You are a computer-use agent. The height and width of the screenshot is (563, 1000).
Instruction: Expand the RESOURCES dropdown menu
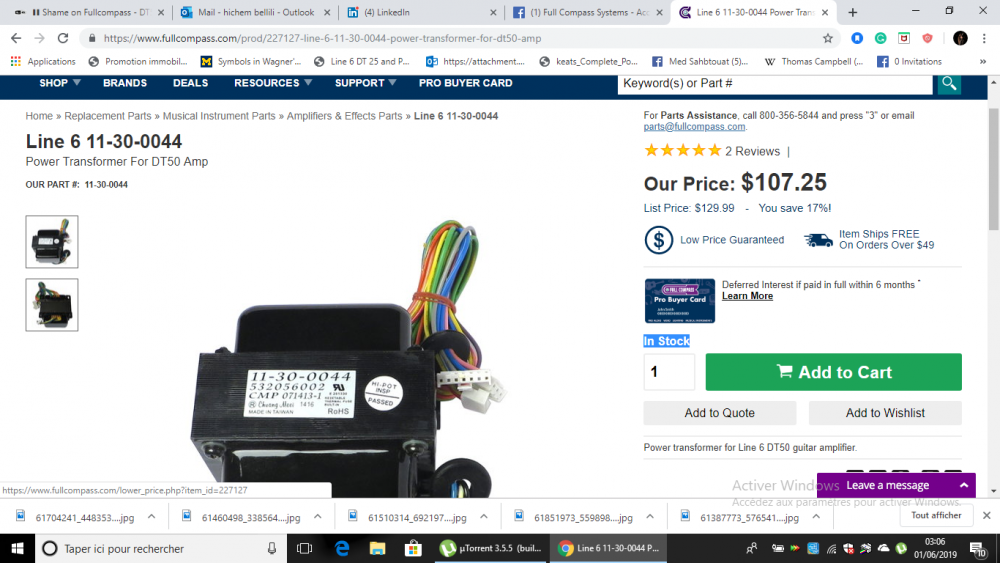point(273,83)
